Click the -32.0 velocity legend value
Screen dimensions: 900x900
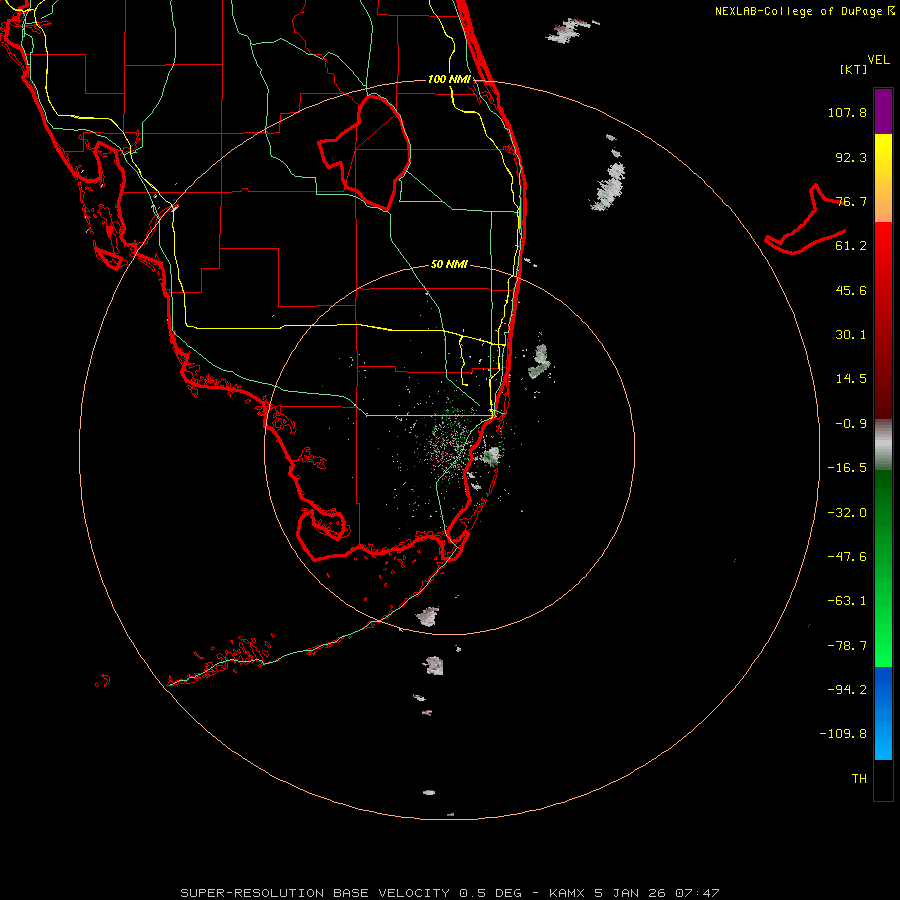tap(847, 513)
